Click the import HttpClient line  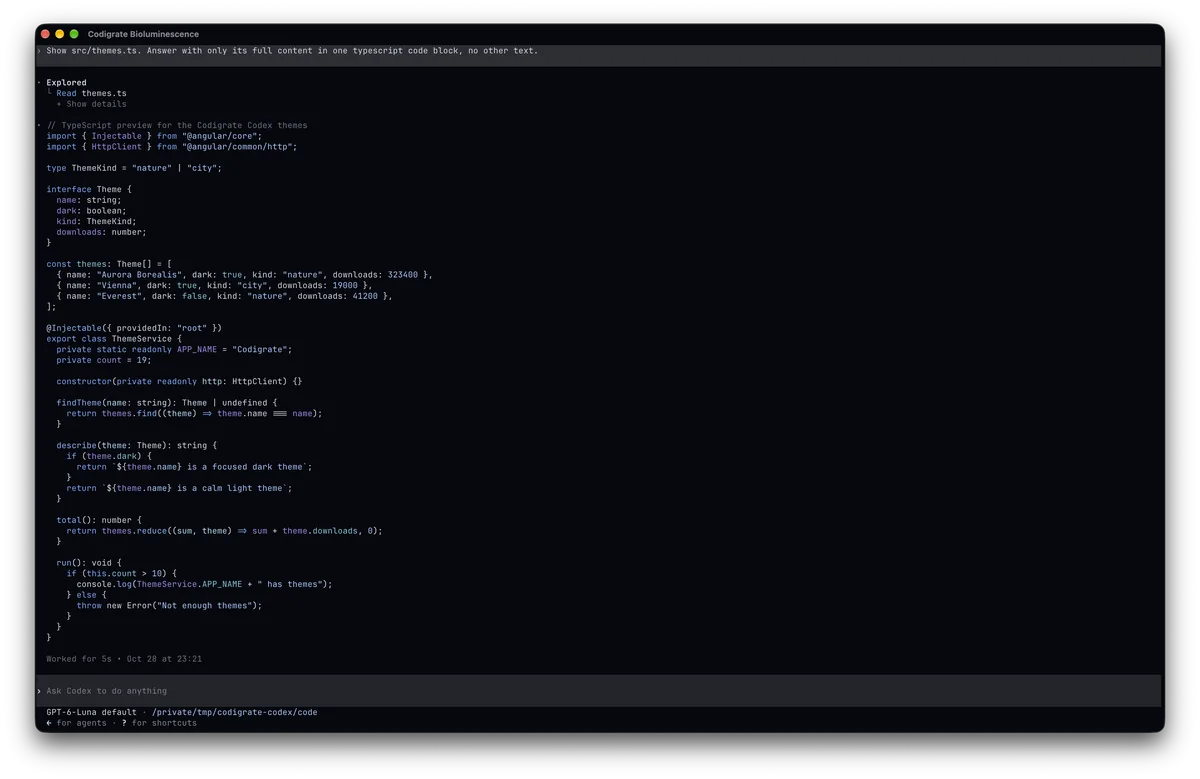[x=172, y=147]
